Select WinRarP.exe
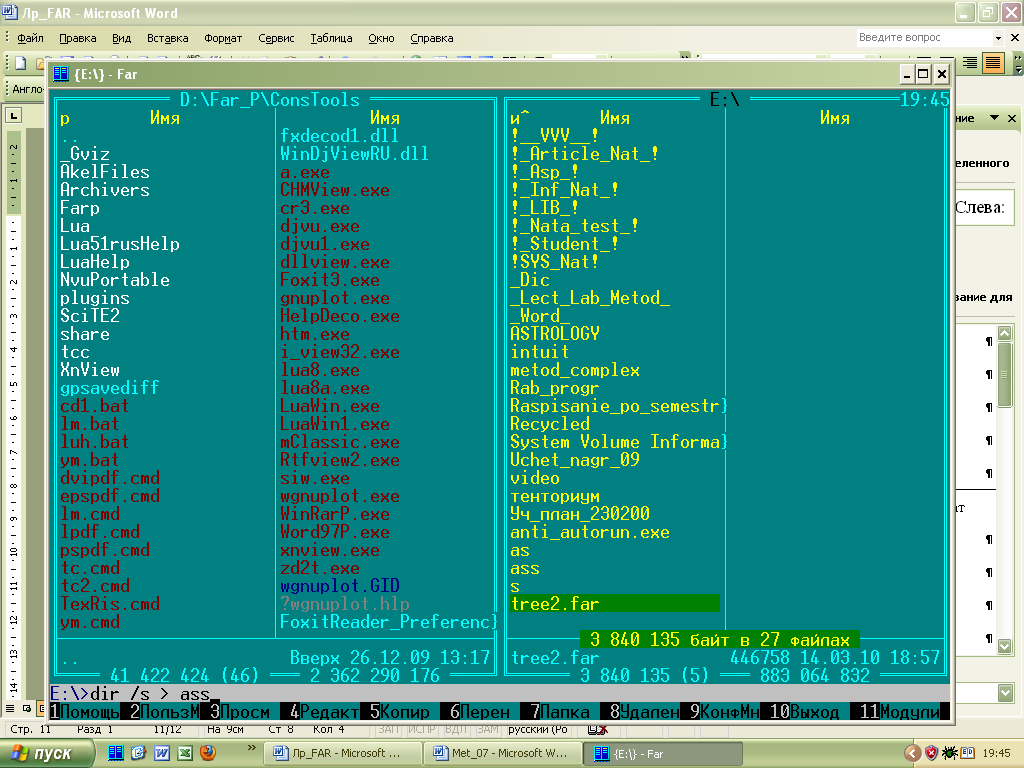Screen dimensions: 1024x768 tap(334, 514)
